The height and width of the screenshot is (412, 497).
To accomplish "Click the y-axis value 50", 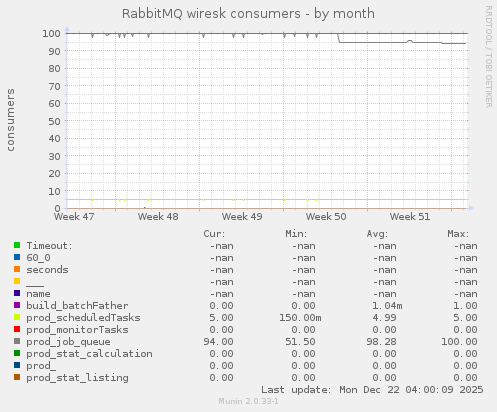I will click(x=54, y=121).
